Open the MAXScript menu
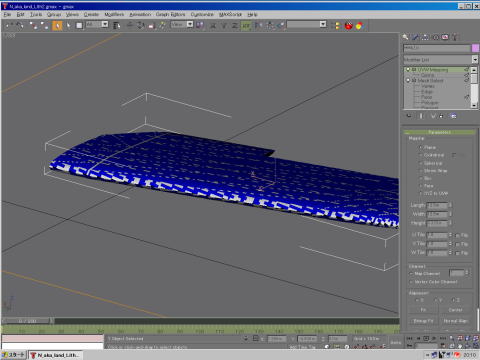Screen dimensions: 480x360 click(230, 15)
